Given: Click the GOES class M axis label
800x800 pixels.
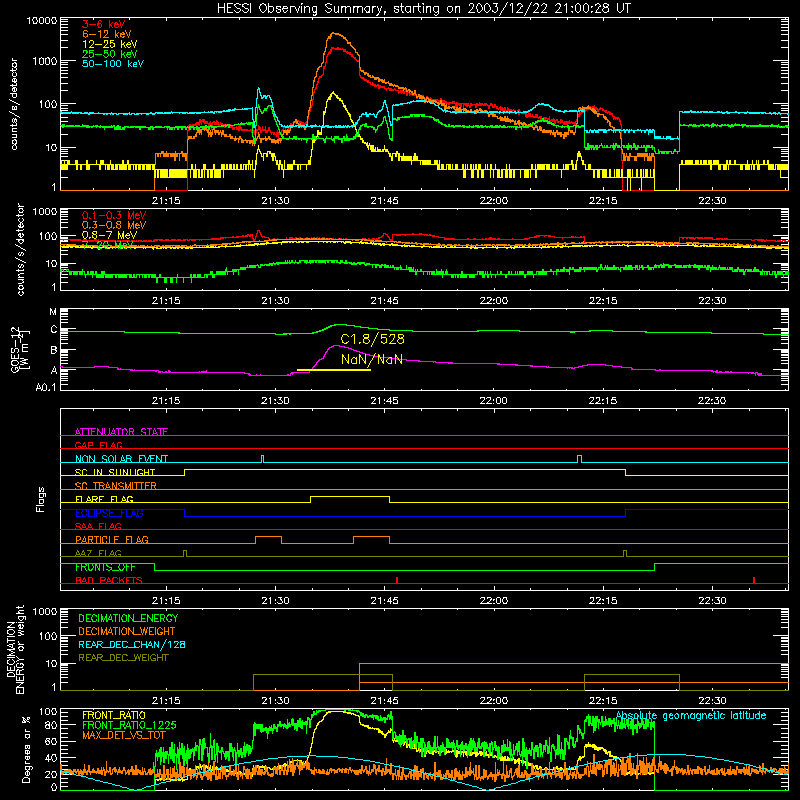Looking at the screenshot, I should click(x=53, y=312).
